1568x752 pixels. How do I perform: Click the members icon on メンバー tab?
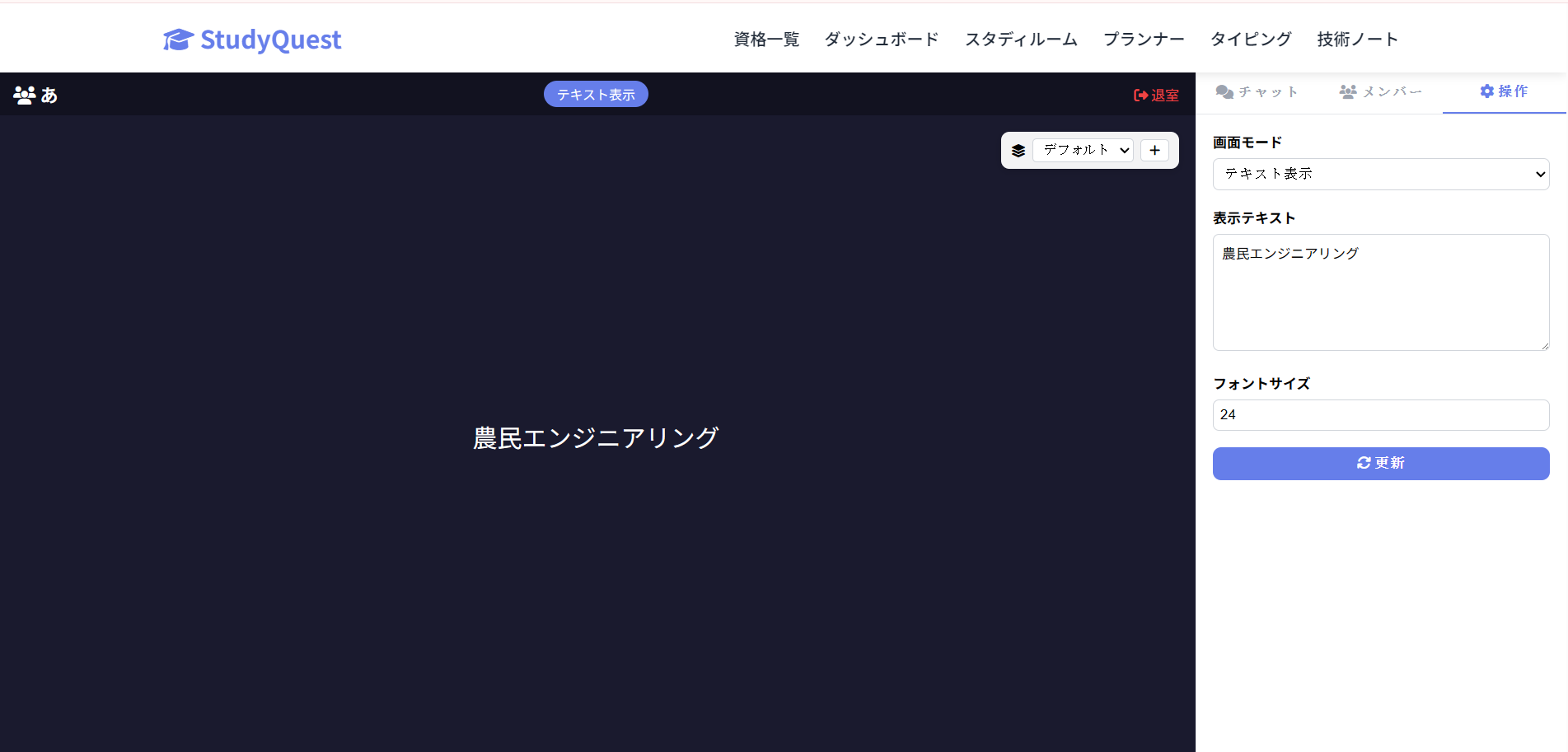[x=1348, y=91]
